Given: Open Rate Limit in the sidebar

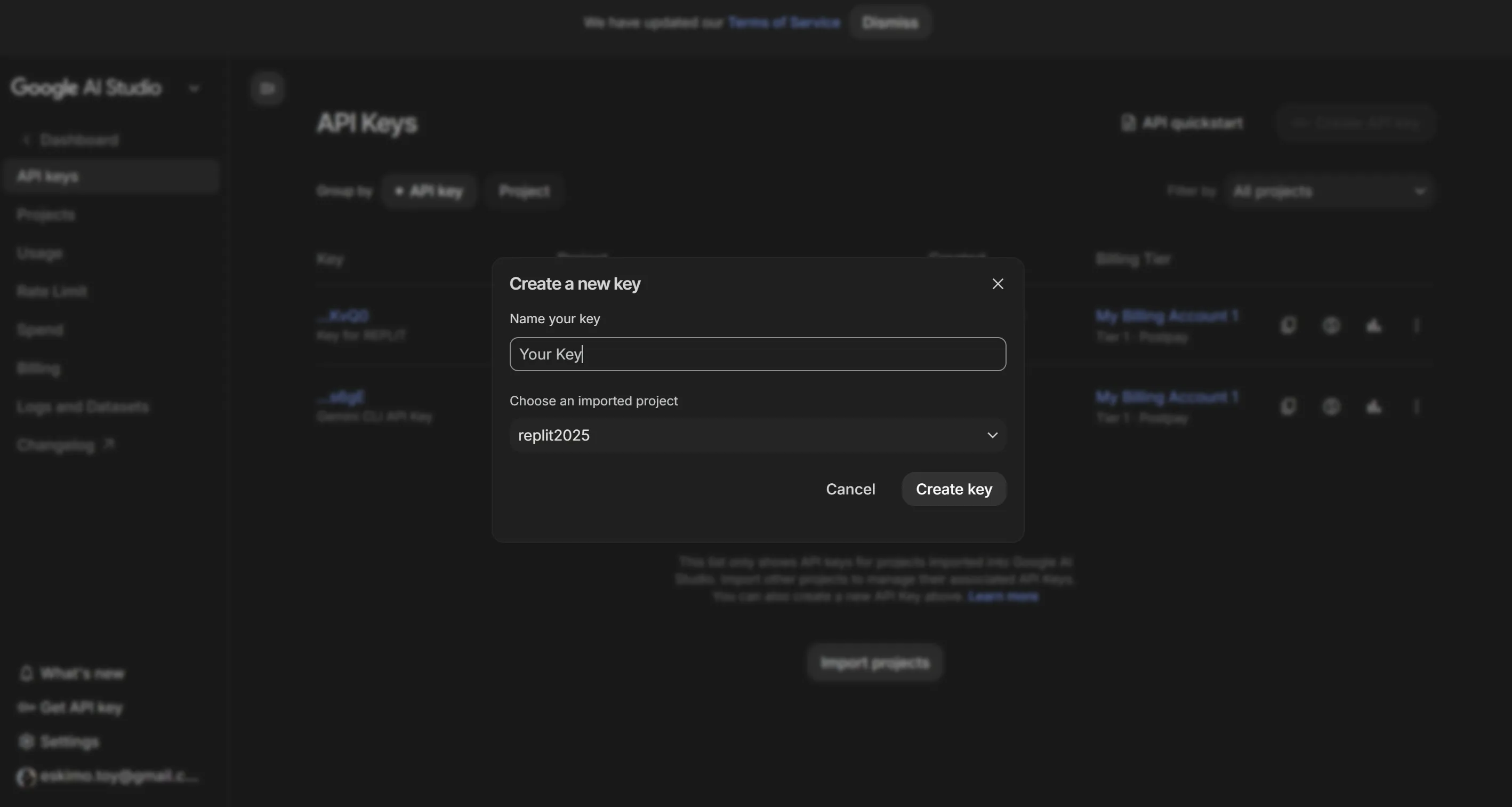Looking at the screenshot, I should 52,291.
